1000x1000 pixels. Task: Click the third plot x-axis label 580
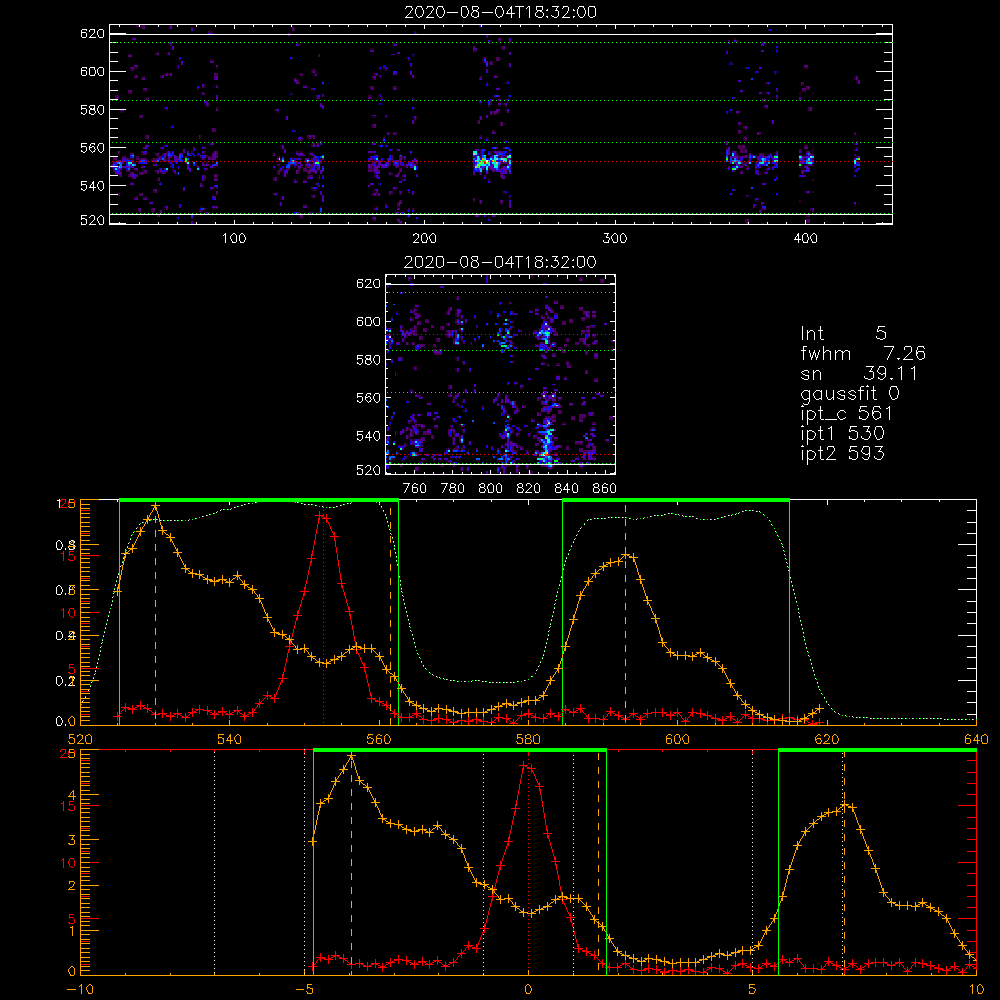(528, 740)
